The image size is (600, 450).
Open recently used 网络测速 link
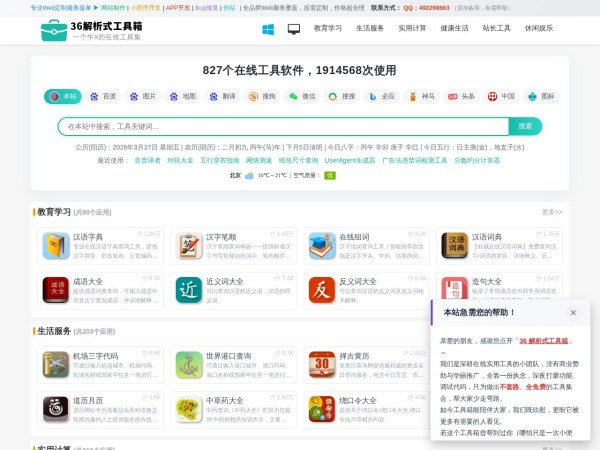point(259,160)
